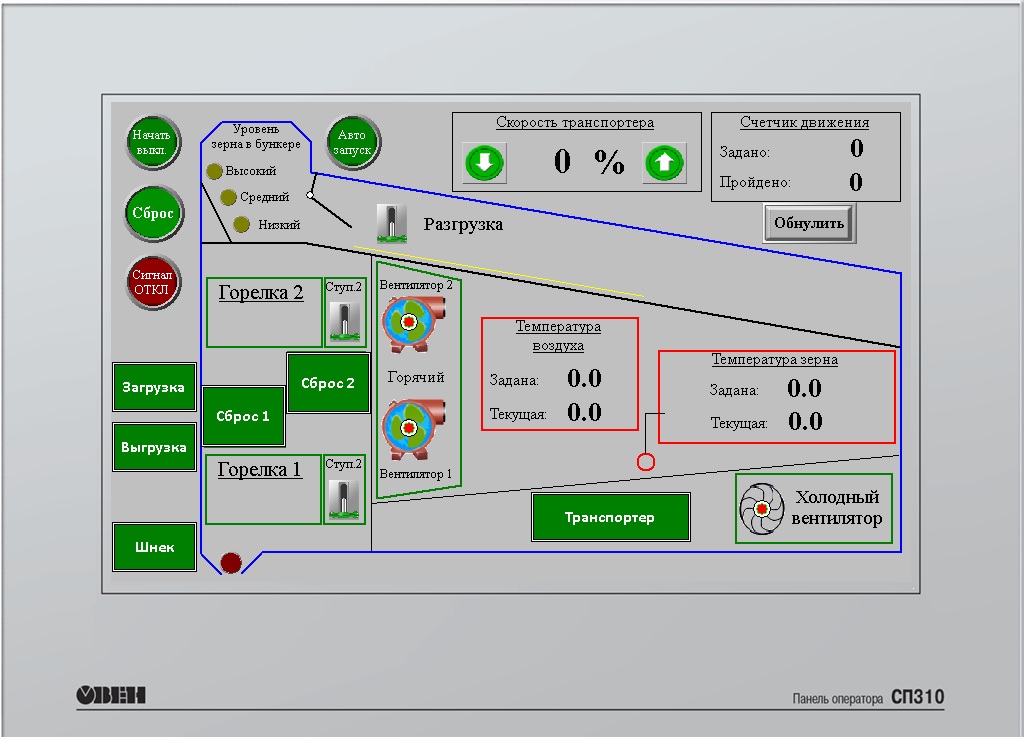Click the Холодный вентилятор fan icon
The image size is (1024, 739).
pos(762,509)
